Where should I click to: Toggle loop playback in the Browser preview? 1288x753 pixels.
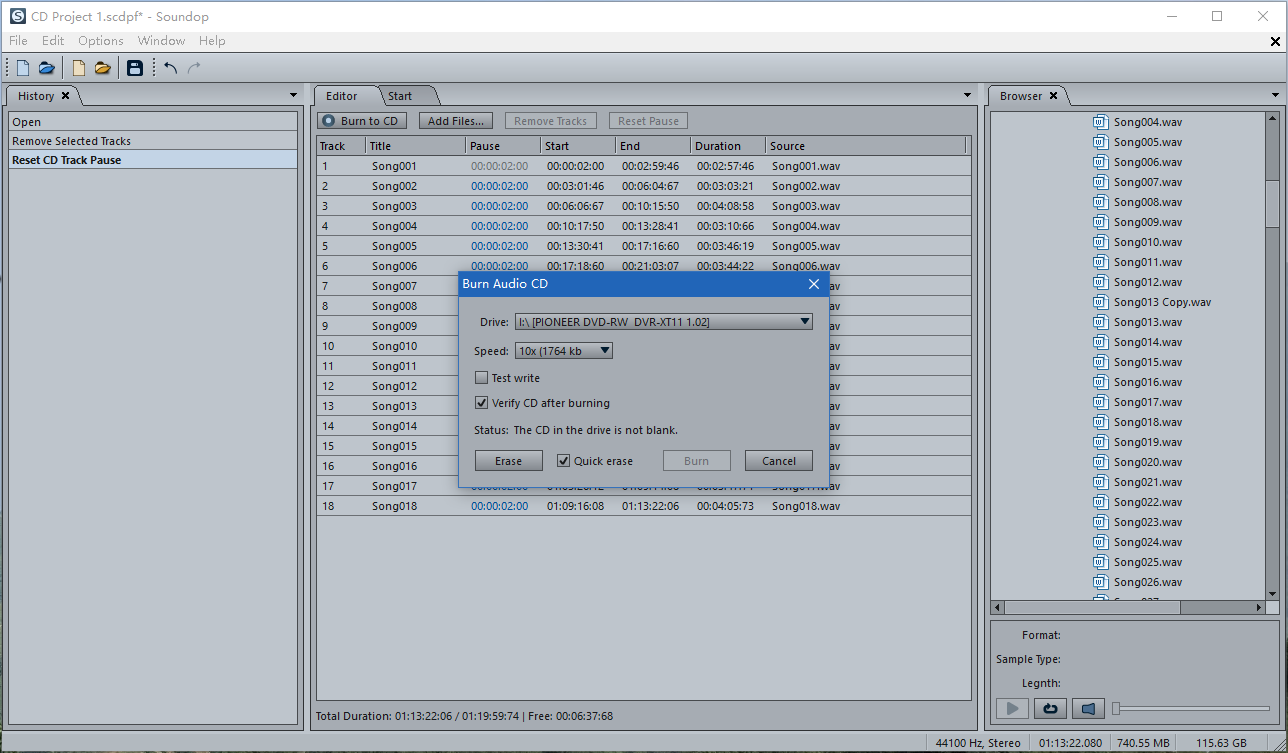coord(1050,709)
